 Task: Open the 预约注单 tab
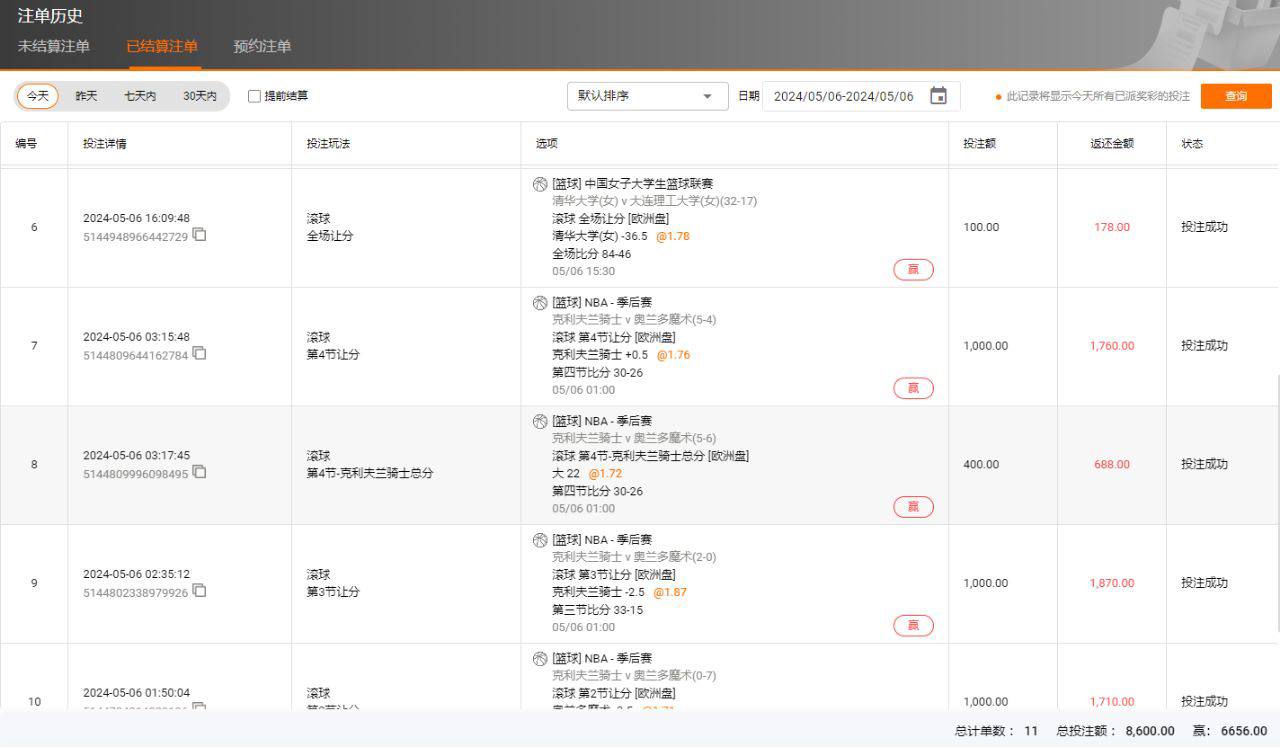tap(262, 46)
